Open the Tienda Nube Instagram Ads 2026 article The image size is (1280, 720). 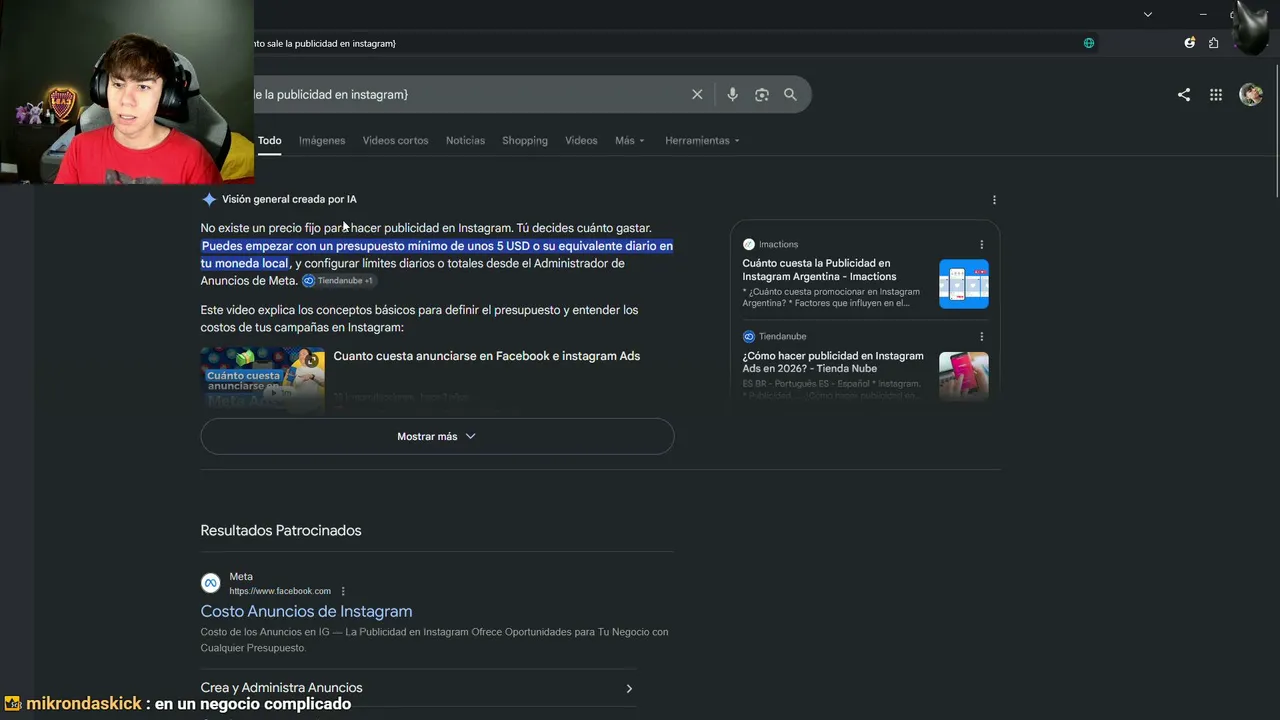[833, 362]
